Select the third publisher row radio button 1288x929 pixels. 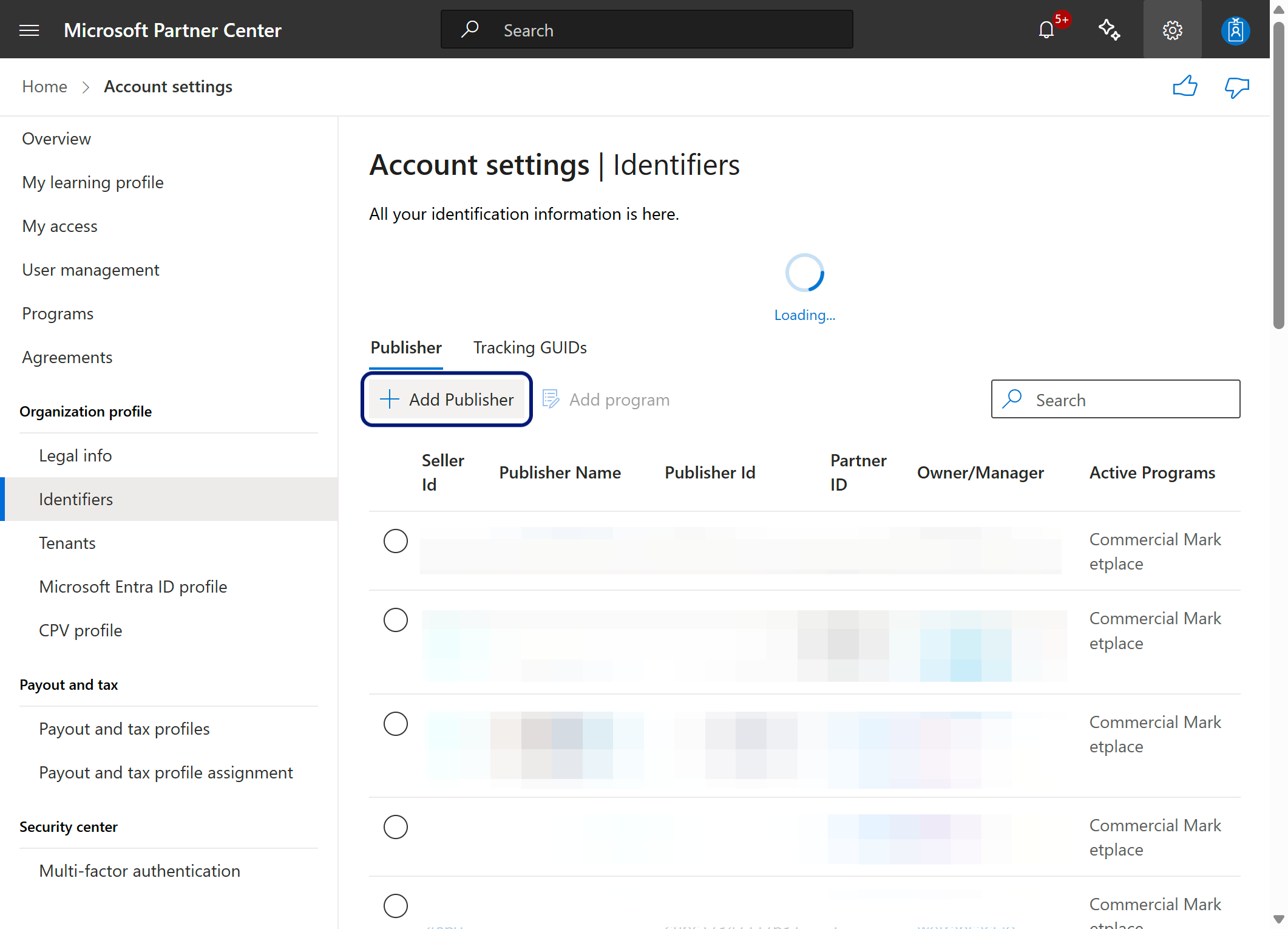396,723
